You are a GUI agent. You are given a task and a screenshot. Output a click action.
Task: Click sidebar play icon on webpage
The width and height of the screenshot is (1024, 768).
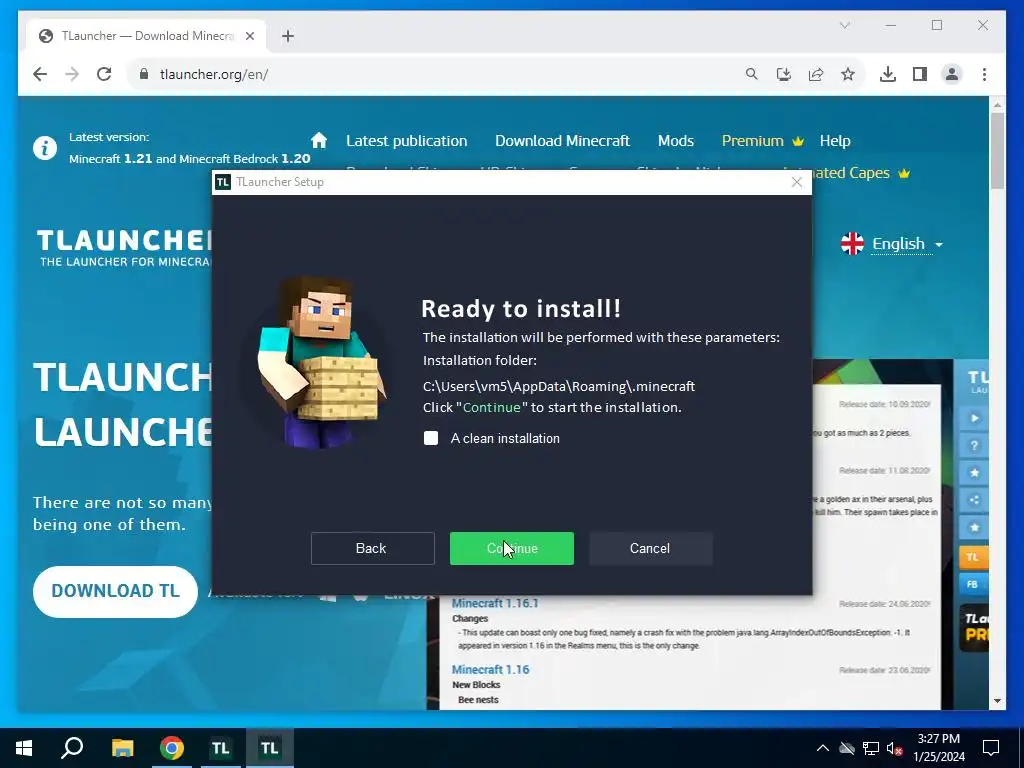[x=974, y=418]
